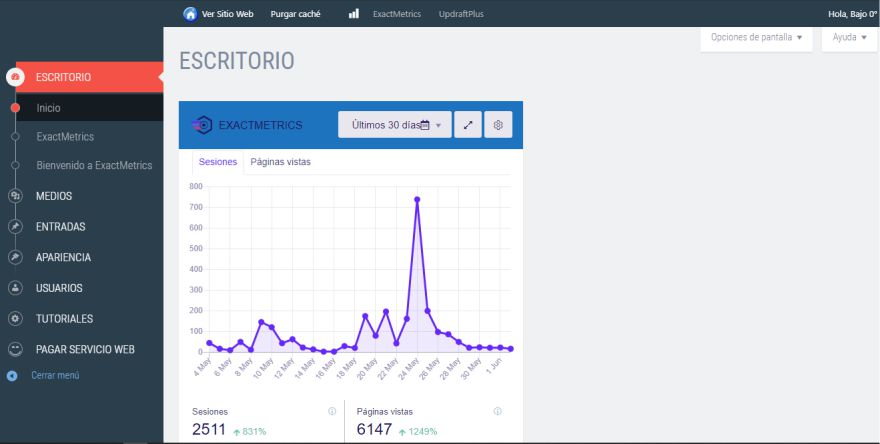Click the info icon next to Páginas vistas stat
The width and height of the screenshot is (880, 444).
(498, 411)
